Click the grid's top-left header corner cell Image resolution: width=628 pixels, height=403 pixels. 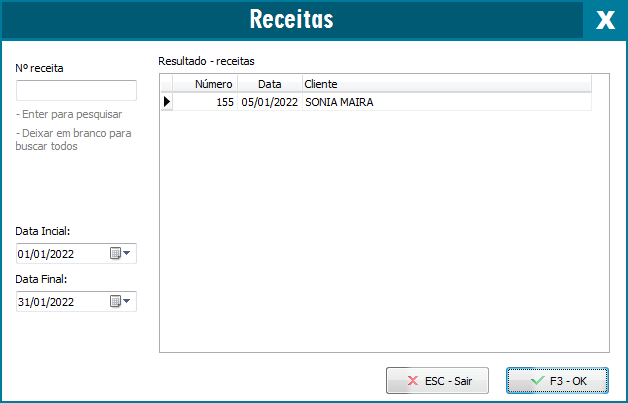click(x=167, y=84)
